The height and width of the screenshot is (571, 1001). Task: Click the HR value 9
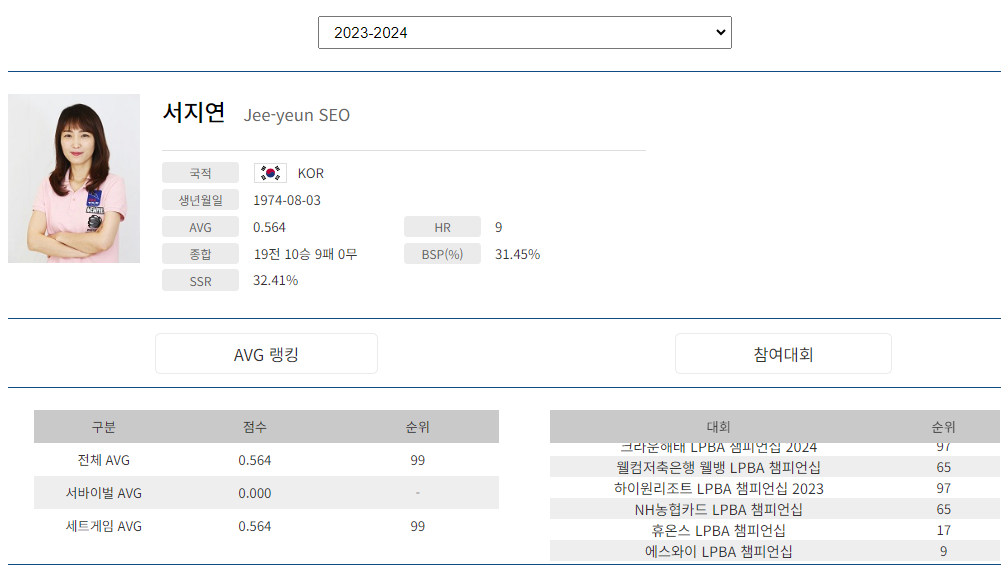[x=499, y=227]
